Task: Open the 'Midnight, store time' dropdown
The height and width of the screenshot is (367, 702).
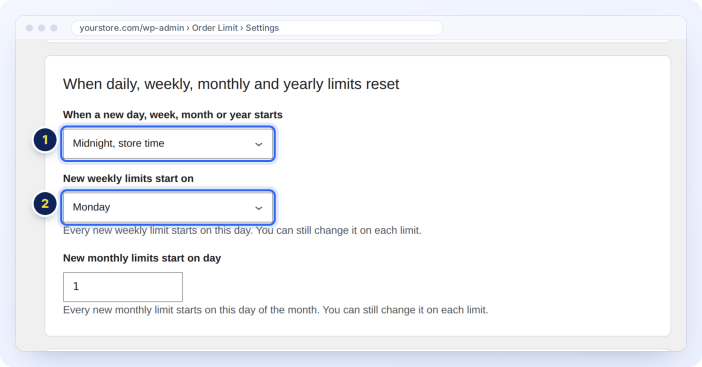Action: click(x=168, y=144)
